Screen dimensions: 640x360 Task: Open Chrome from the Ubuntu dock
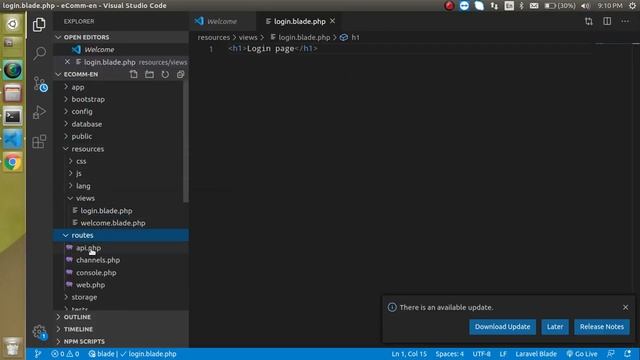13,162
